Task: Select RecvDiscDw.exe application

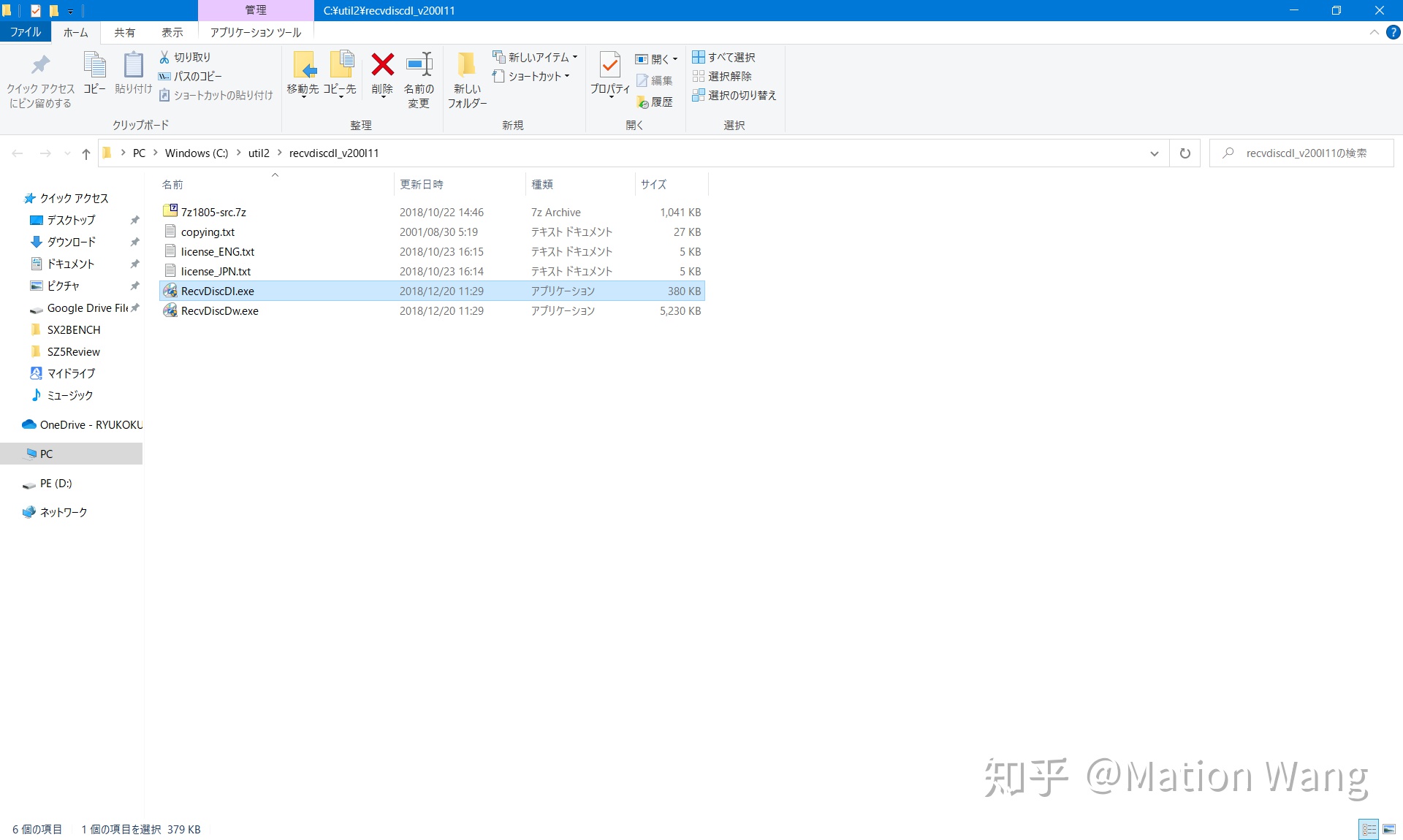Action: (432, 310)
